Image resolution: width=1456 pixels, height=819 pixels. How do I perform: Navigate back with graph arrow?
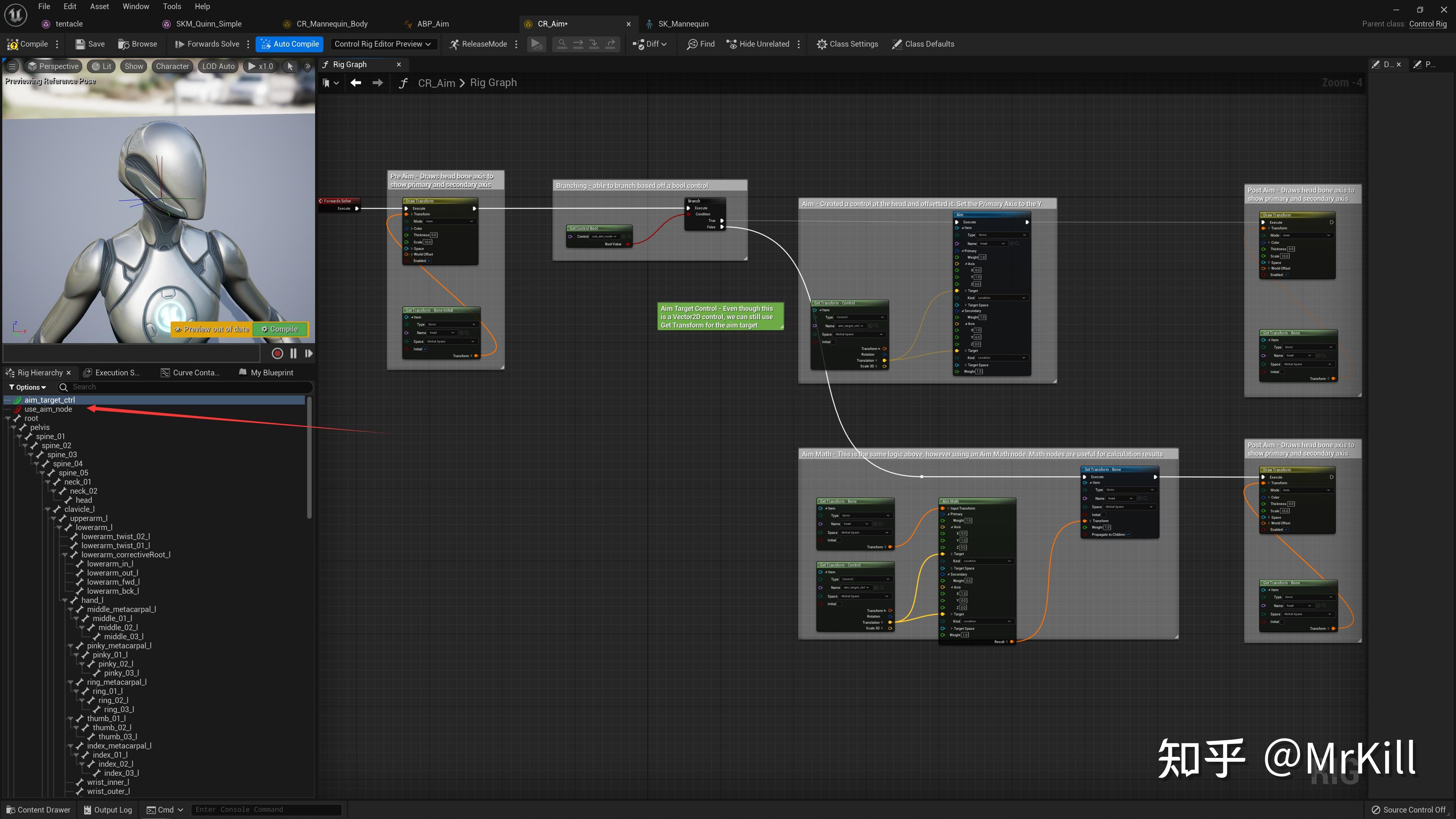[356, 83]
